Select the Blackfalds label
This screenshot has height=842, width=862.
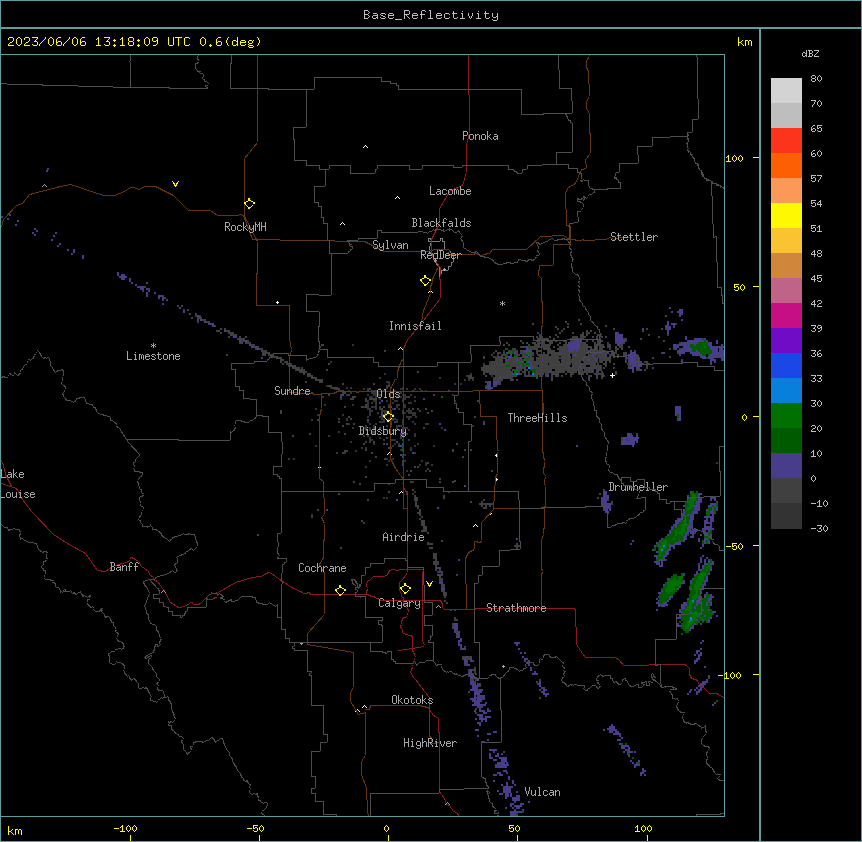click(441, 223)
